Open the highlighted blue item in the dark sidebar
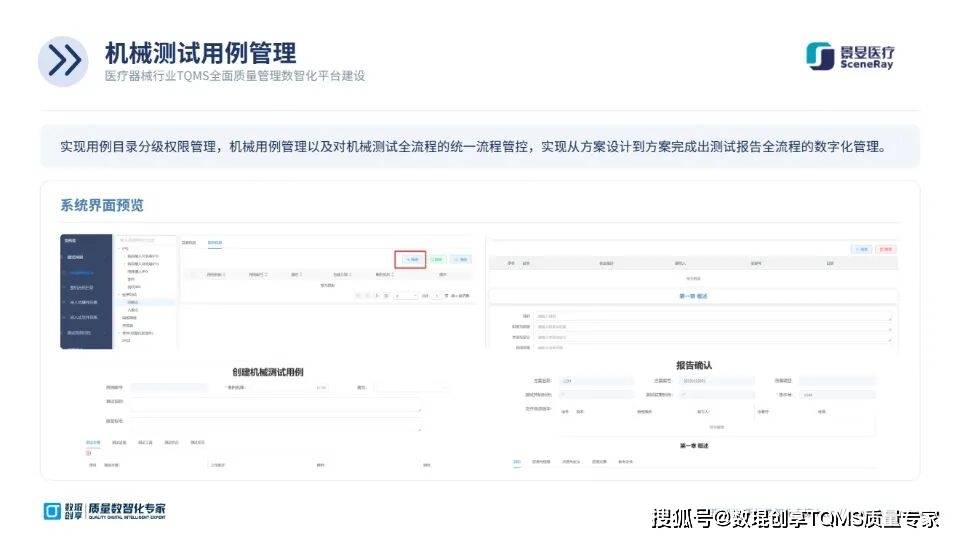The width and height of the screenshot is (960, 540). (x=81, y=272)
